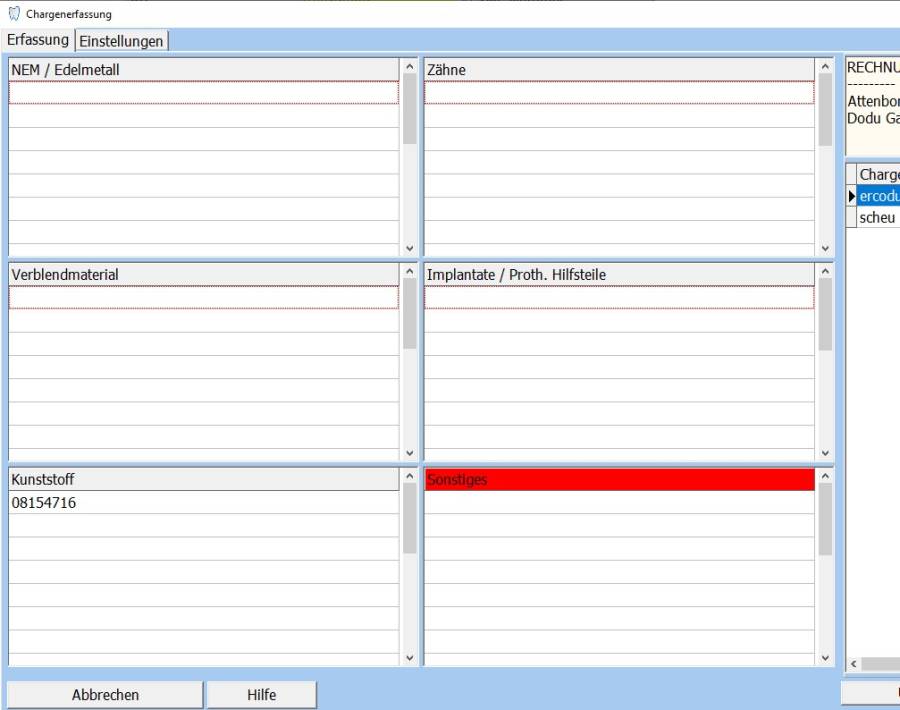The width and height of the screenshot is (900, 710).
Task: Open Hilfe with the help button
Action: click(x=261, y=694)
